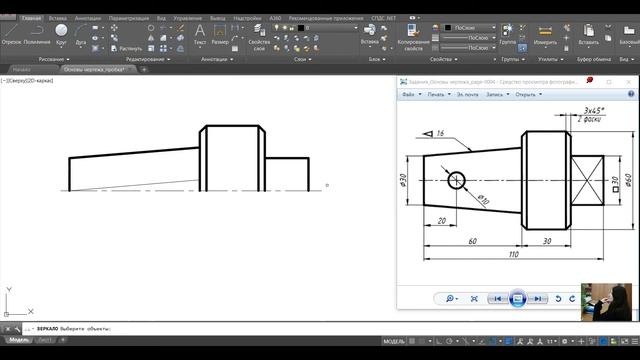Toggle polar tracking in status bar
The width and height of the screenshot is (640, 360).
[449, 341]
